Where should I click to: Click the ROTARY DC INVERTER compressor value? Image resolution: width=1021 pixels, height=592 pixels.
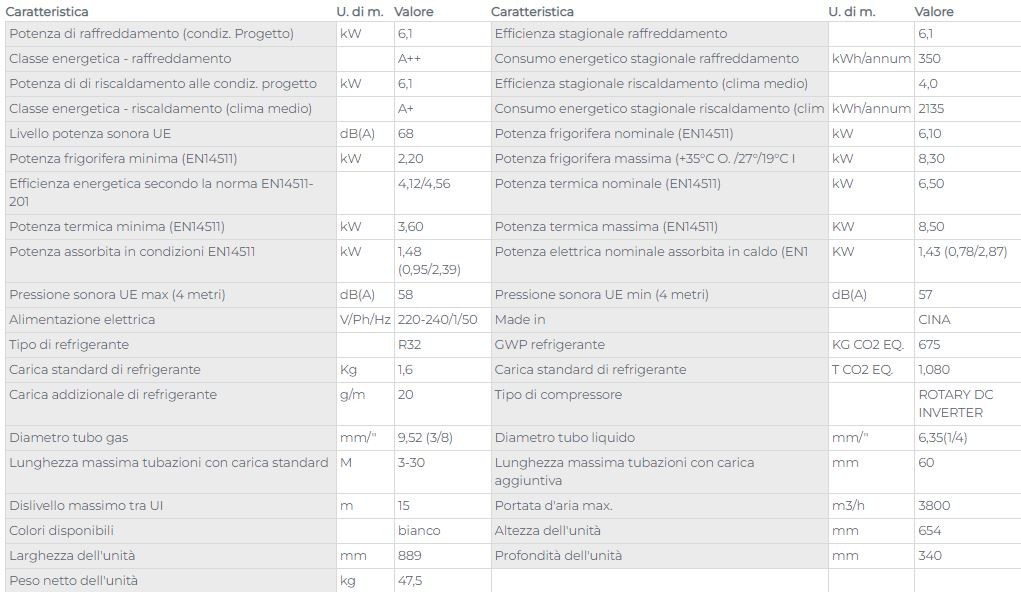[955, 404]
